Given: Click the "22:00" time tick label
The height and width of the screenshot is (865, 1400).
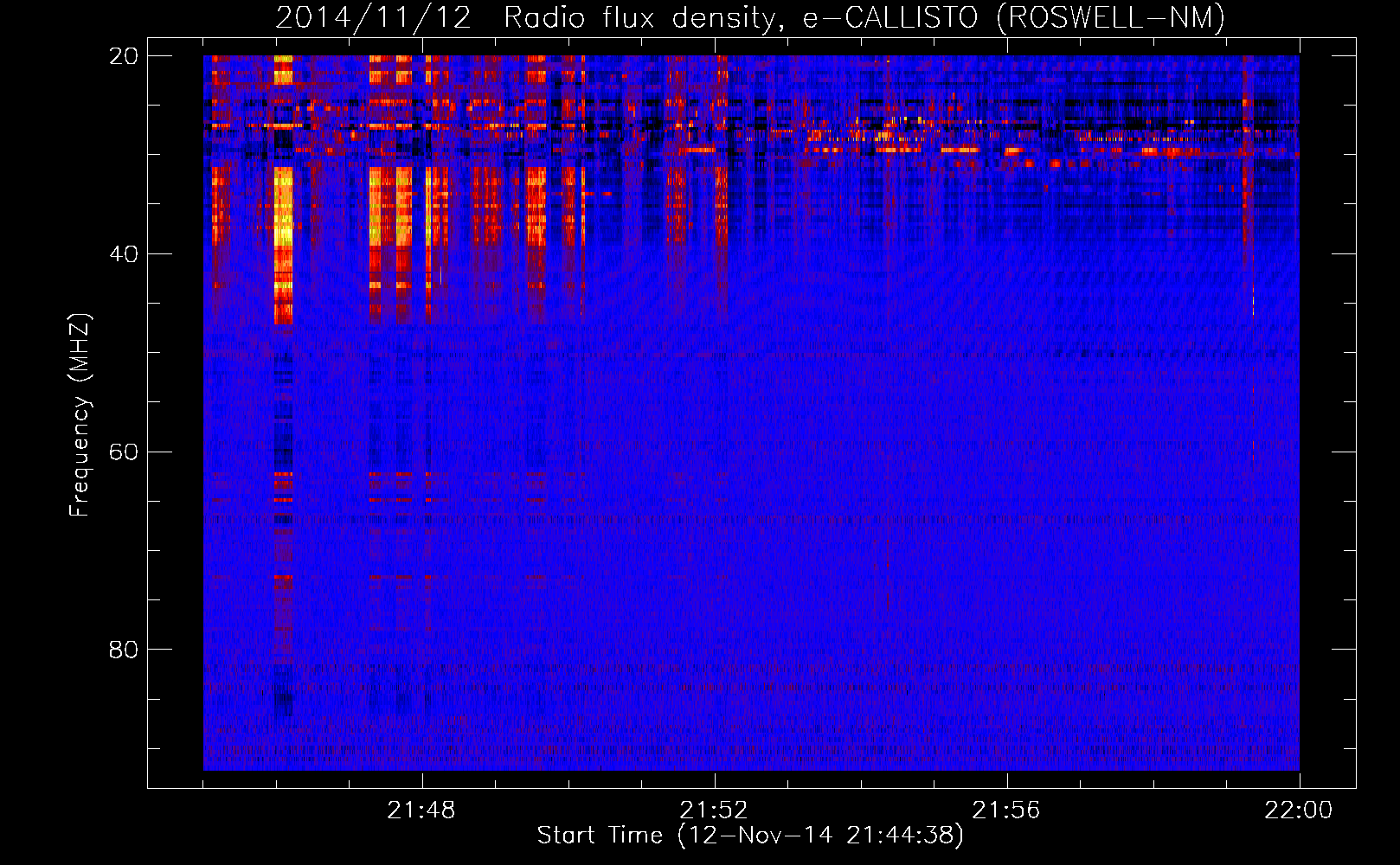Looking at the screenshot, I should click(1299, 811).
